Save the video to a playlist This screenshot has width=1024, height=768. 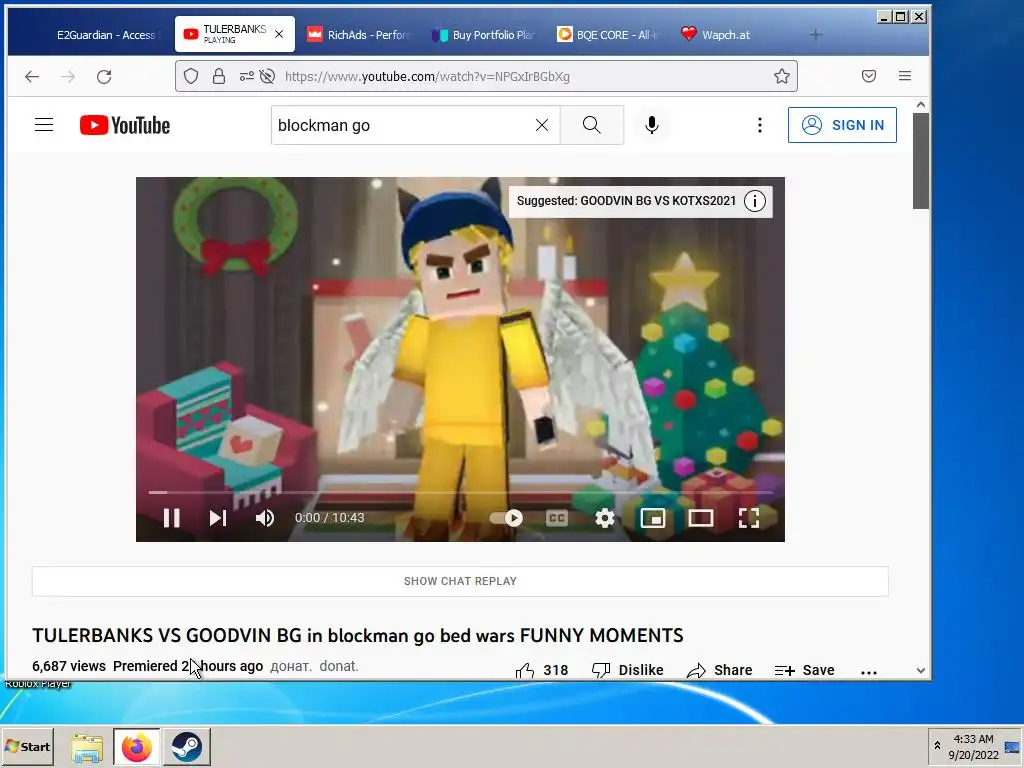point(804,670)
